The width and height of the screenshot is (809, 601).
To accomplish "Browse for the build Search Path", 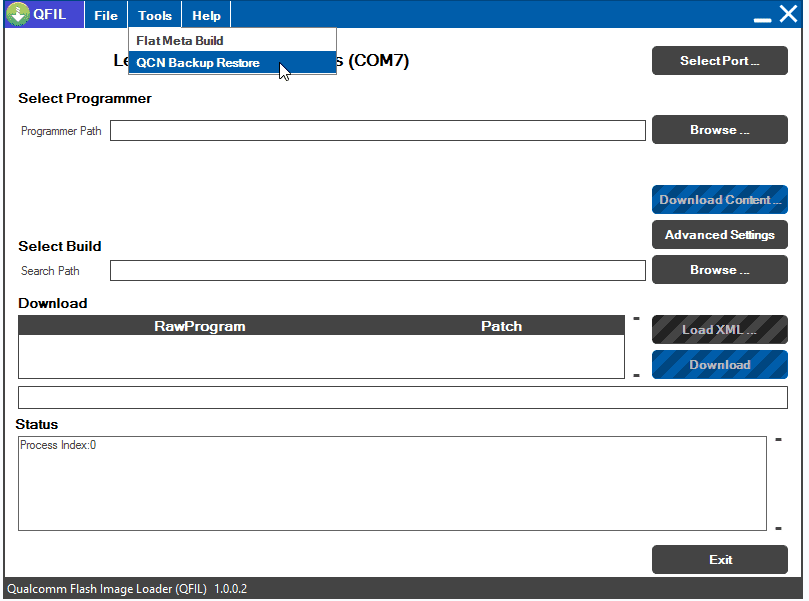I will click(x=720, y=270).
